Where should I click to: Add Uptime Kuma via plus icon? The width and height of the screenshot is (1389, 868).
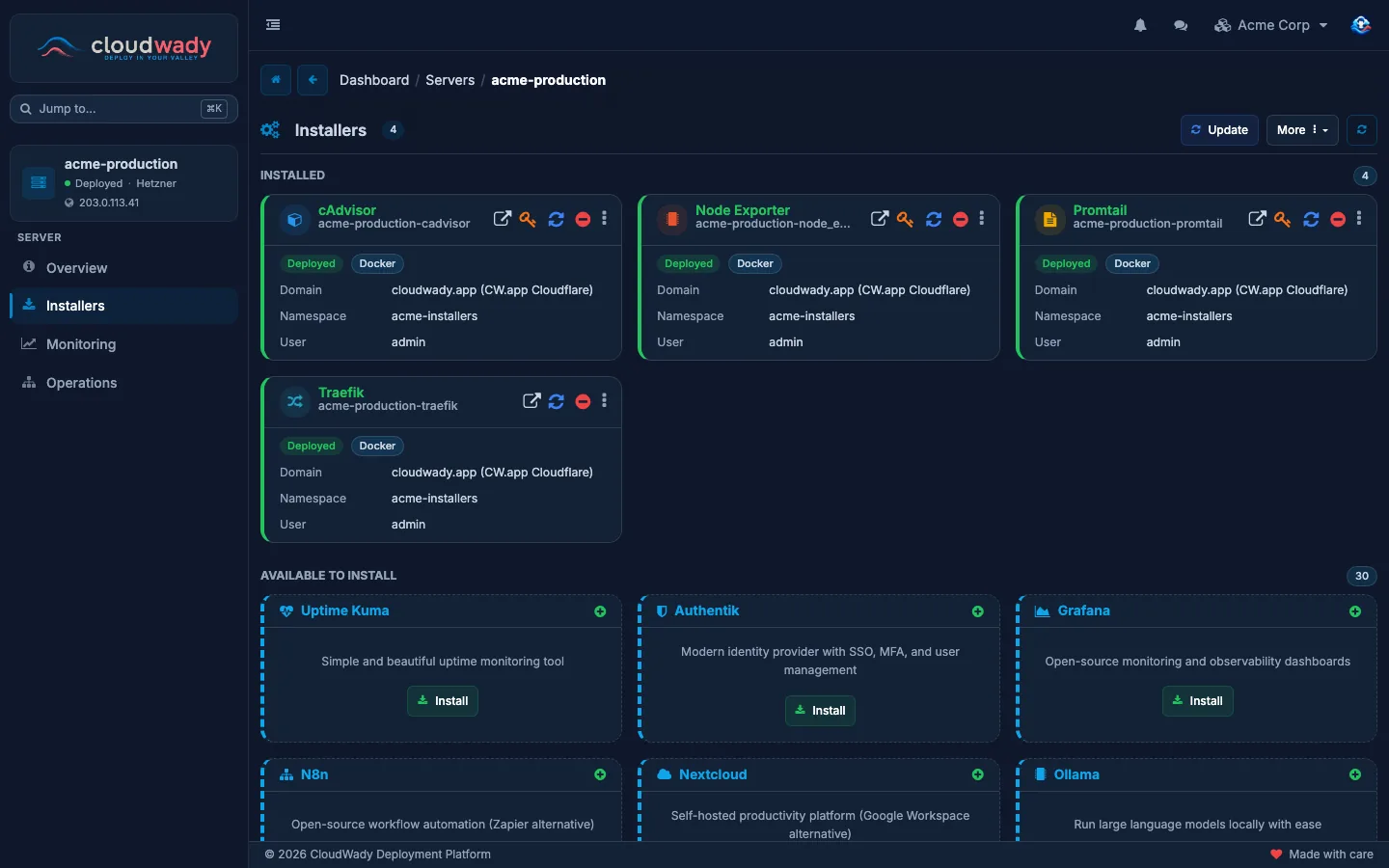600,611
